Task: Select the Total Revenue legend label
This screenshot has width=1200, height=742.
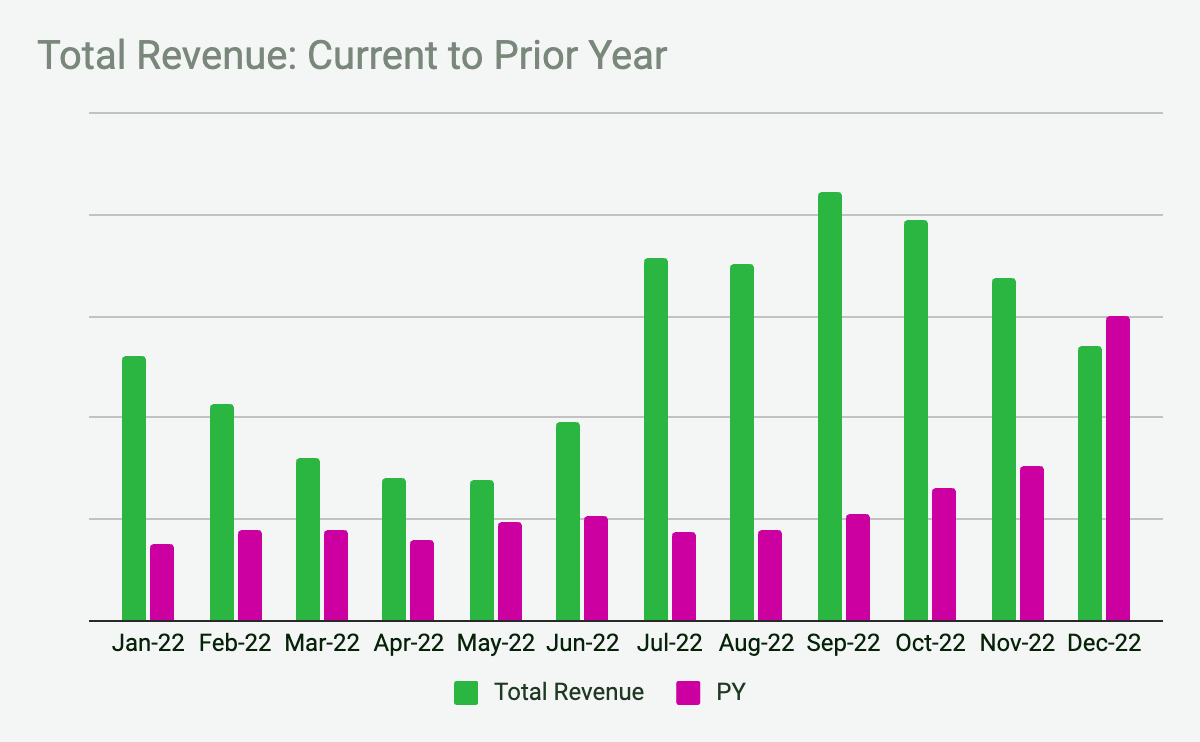Action: click(x=568, y=692)
